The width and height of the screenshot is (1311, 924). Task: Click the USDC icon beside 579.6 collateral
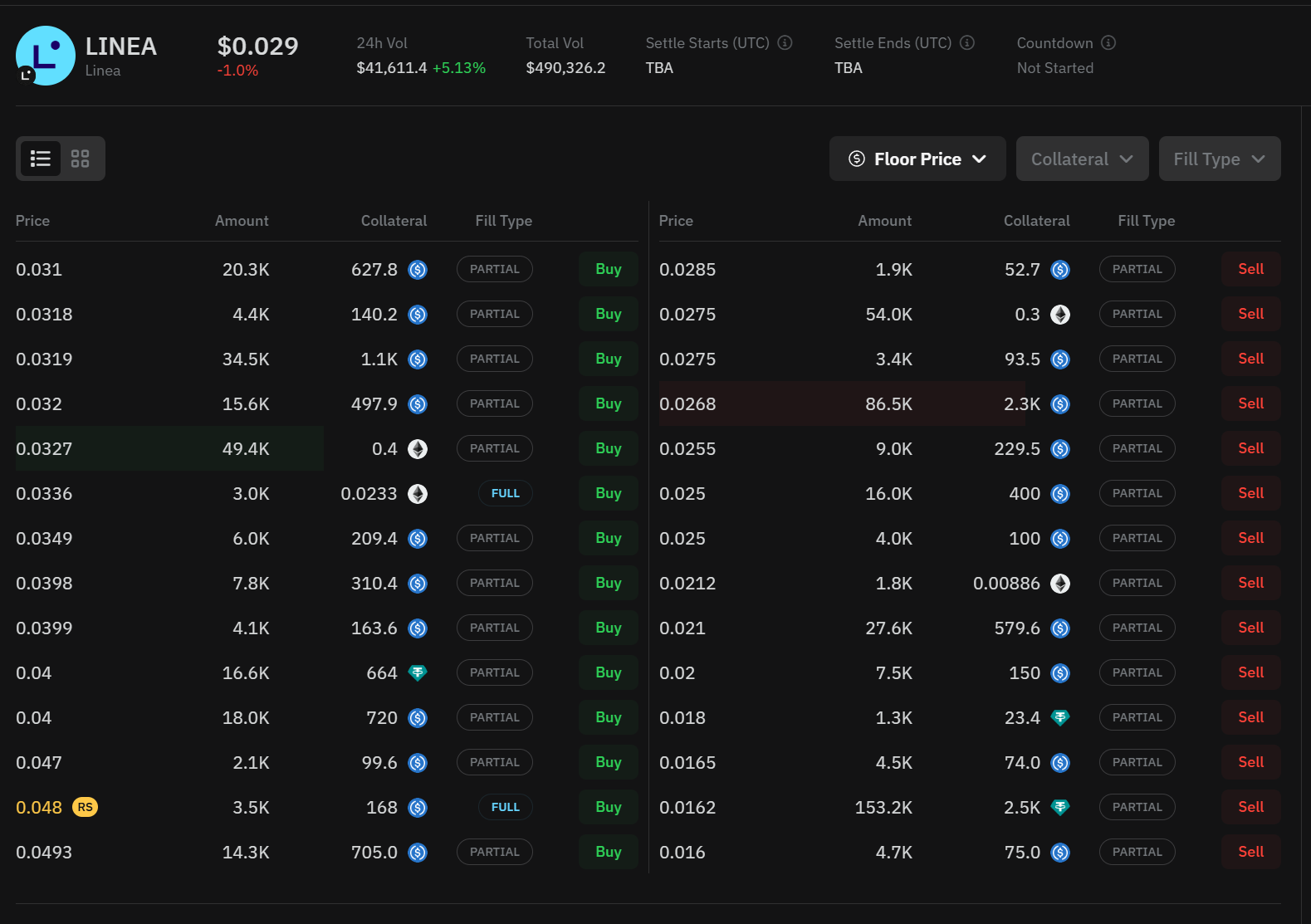pyautogui.click(x=1060, y=628)
